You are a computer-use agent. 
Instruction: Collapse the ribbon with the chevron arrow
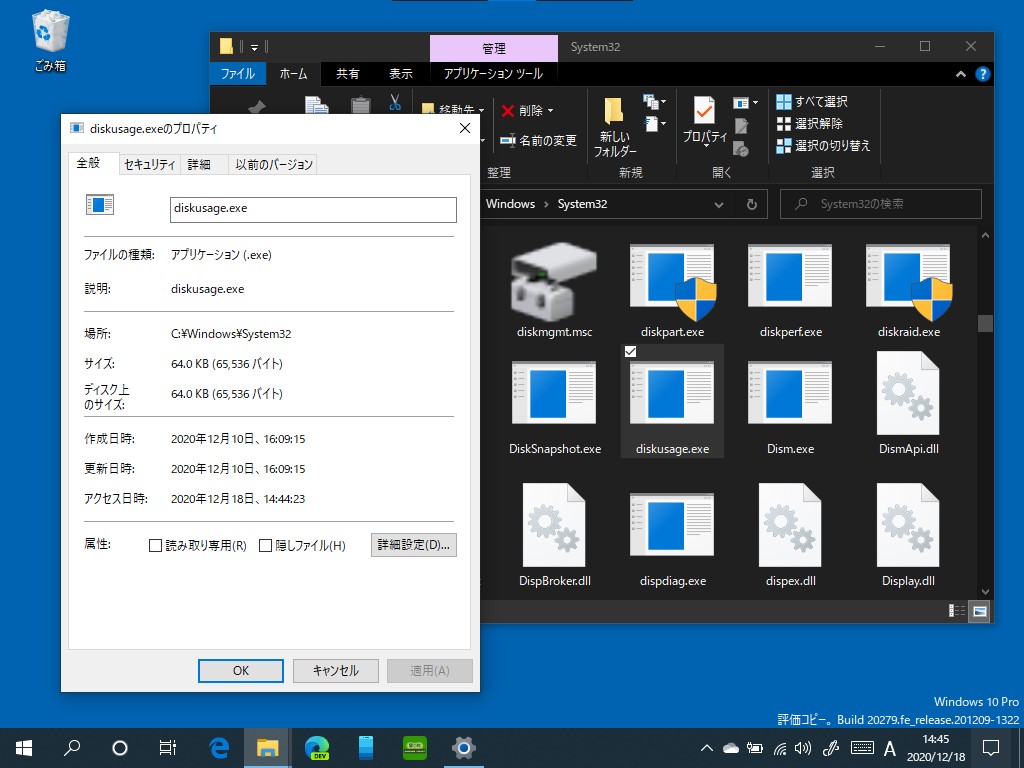coord(959,73)
